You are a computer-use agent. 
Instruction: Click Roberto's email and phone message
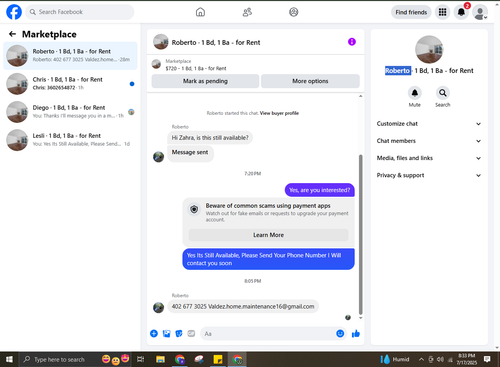pos(243,306)
